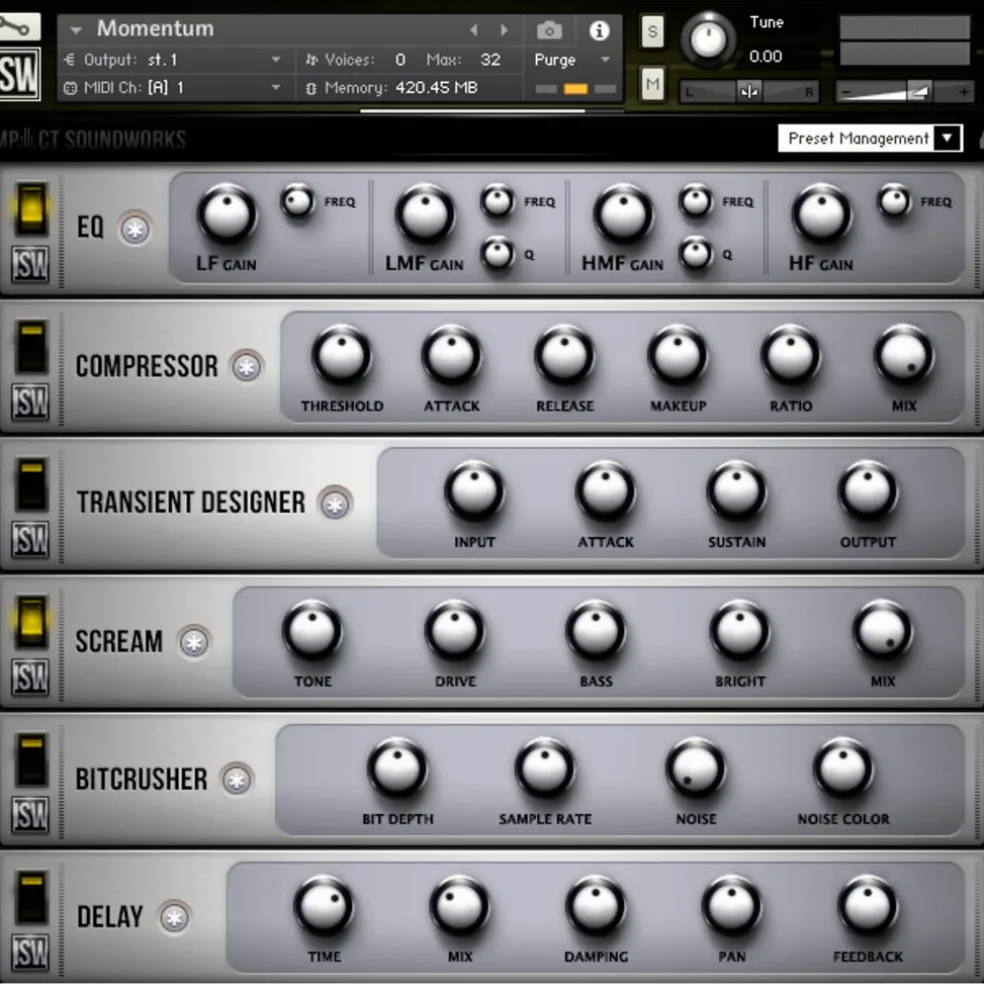Go to previous instrument preset arrow

pos(474,29)
